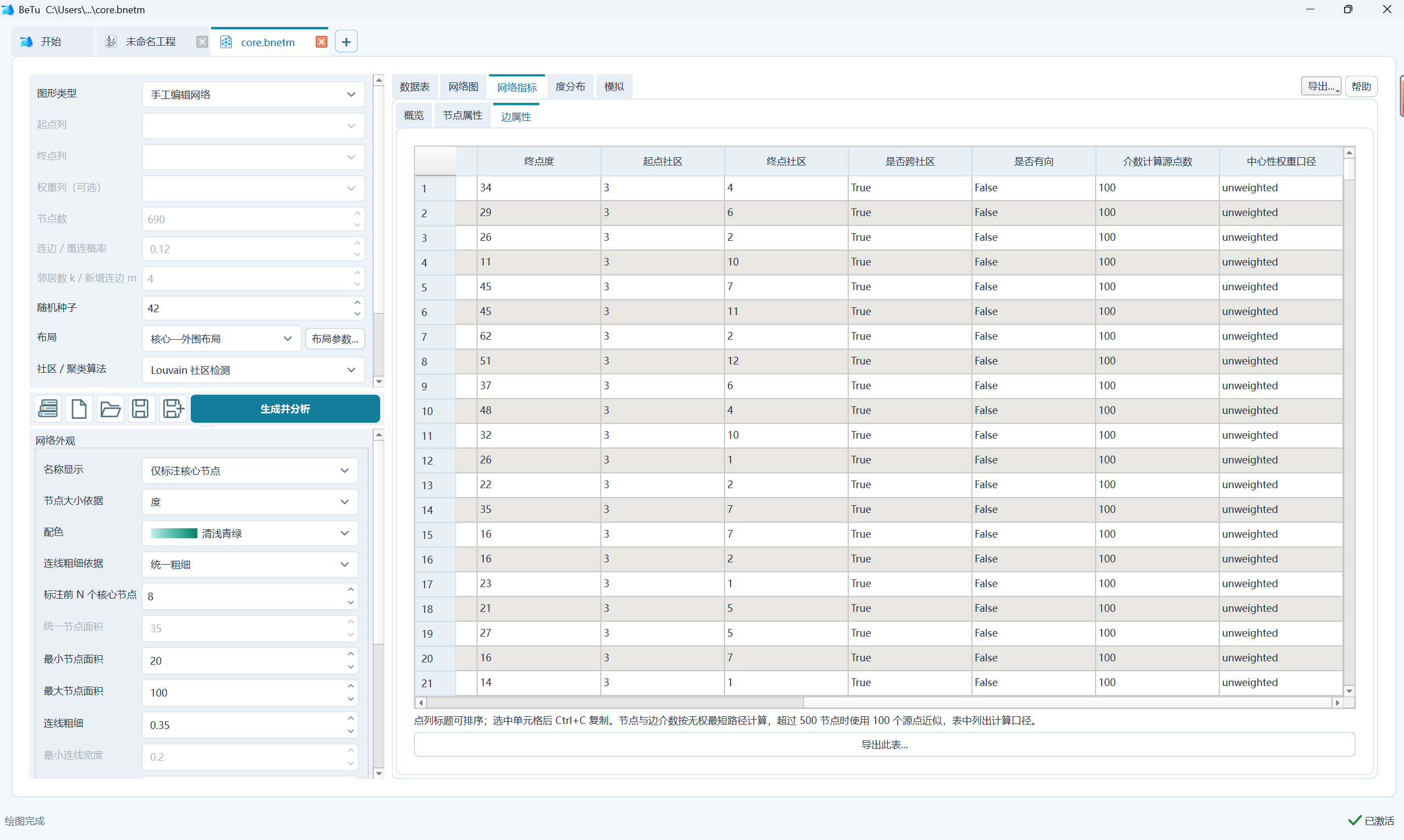Switch to the 网络图 tab

(x=463, y=87)
